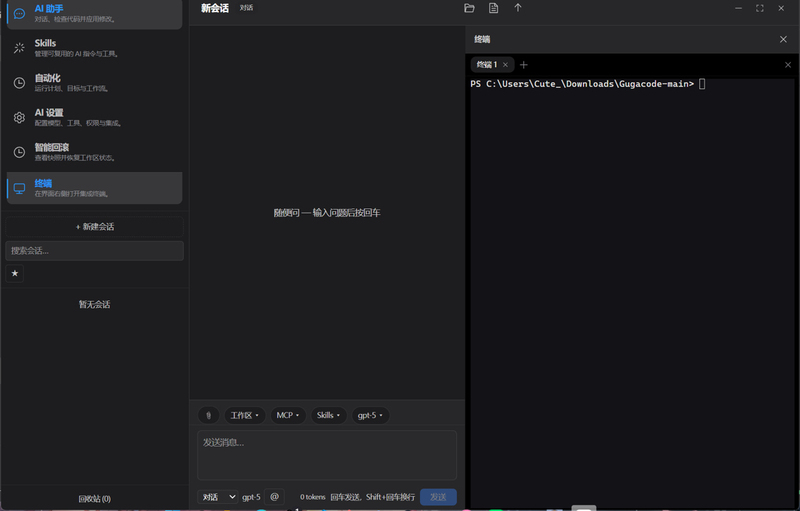800x511 pixels.
Task: Click the + 新建会话 button
Action: (x=94, y=226)
